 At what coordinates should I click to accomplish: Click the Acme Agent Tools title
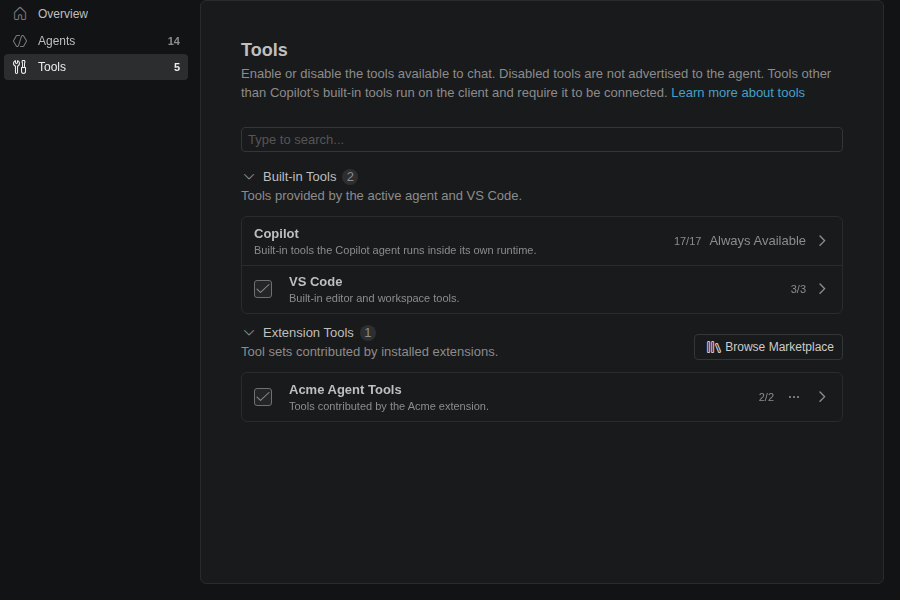click(345, 390)
